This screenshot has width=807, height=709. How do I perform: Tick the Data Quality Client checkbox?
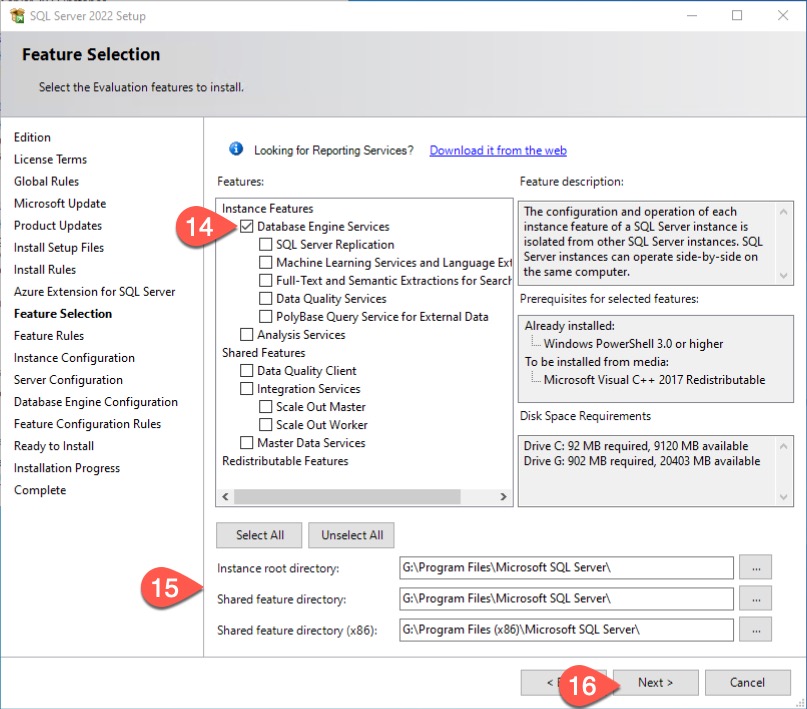[247, 371]
